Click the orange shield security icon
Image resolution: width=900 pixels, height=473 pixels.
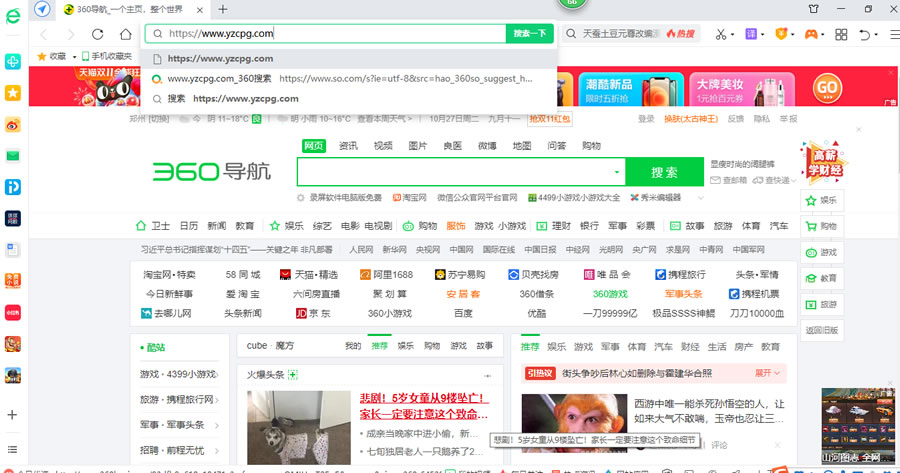tap(781, 34)
